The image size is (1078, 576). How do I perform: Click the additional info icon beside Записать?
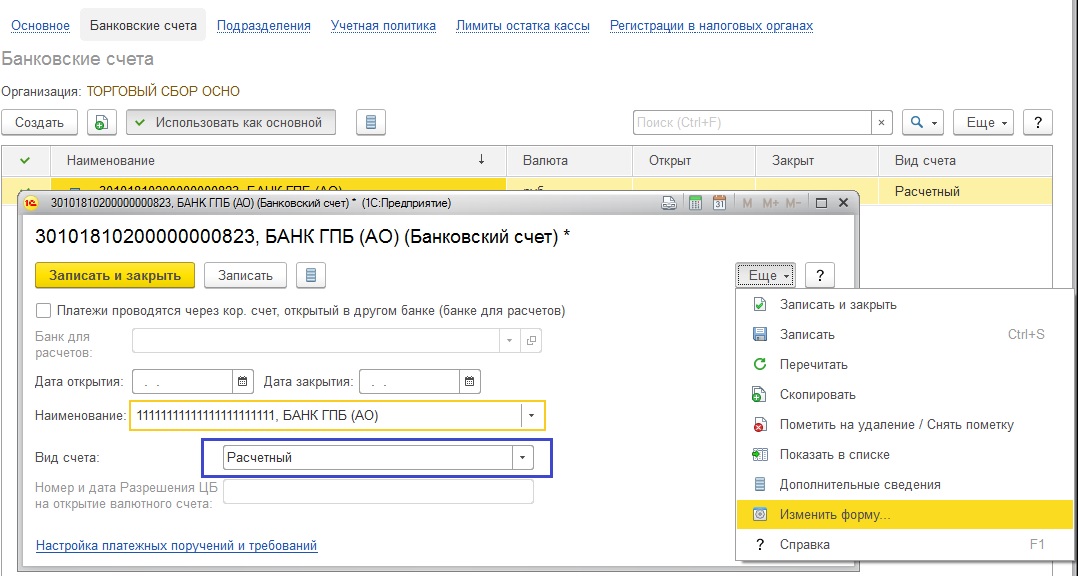[x=311, y=275]
